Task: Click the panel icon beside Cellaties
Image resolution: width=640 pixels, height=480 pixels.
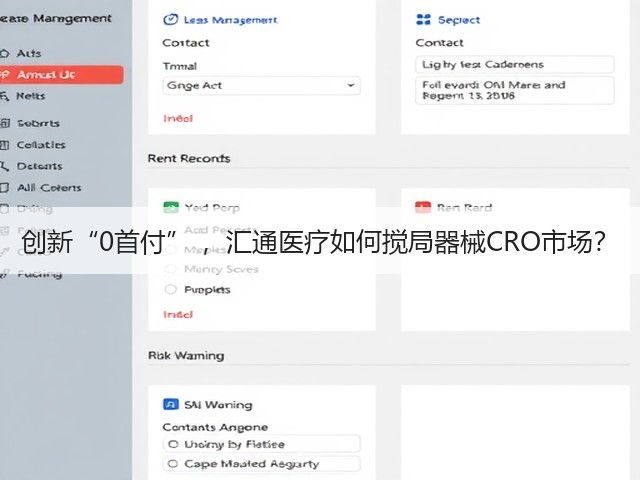Action: [x=4, y=145]
